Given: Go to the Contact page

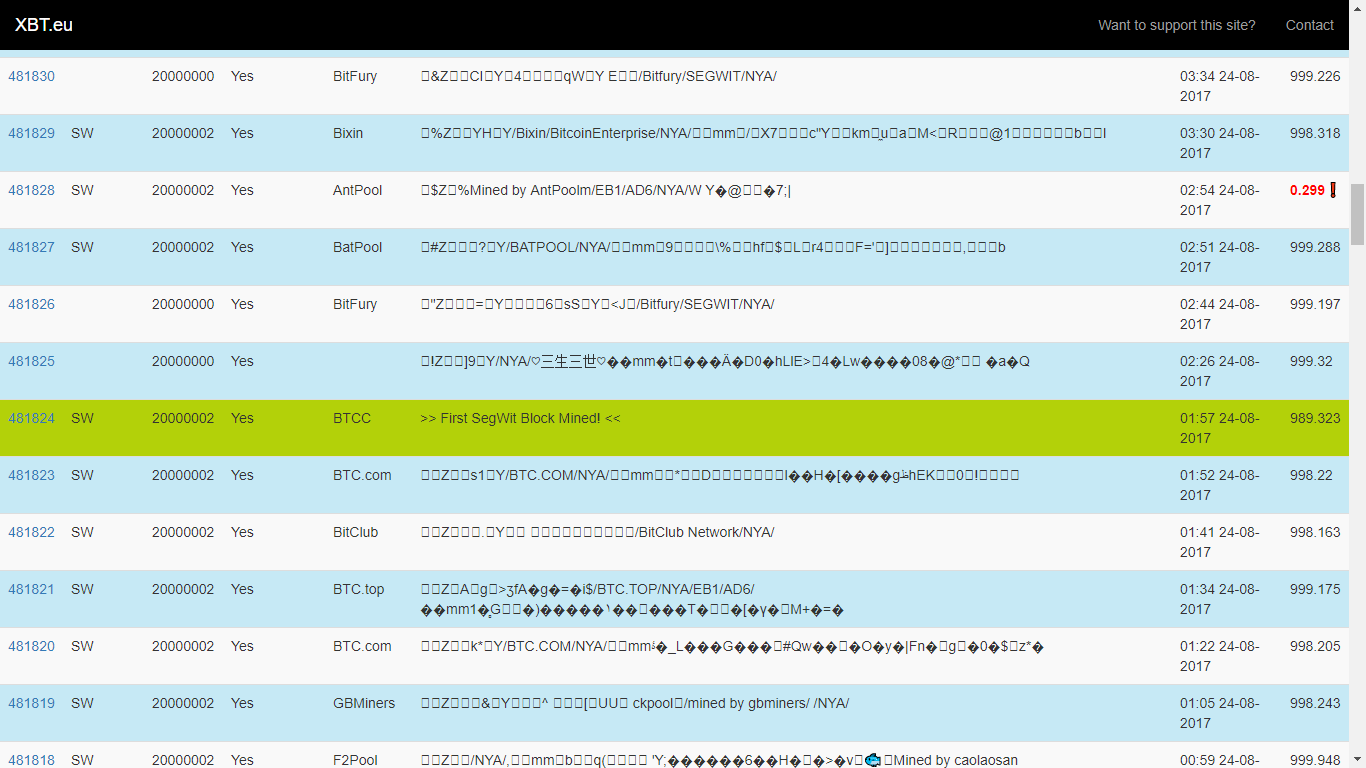Looking at the screenshot, I should (x=1309, y=25).
